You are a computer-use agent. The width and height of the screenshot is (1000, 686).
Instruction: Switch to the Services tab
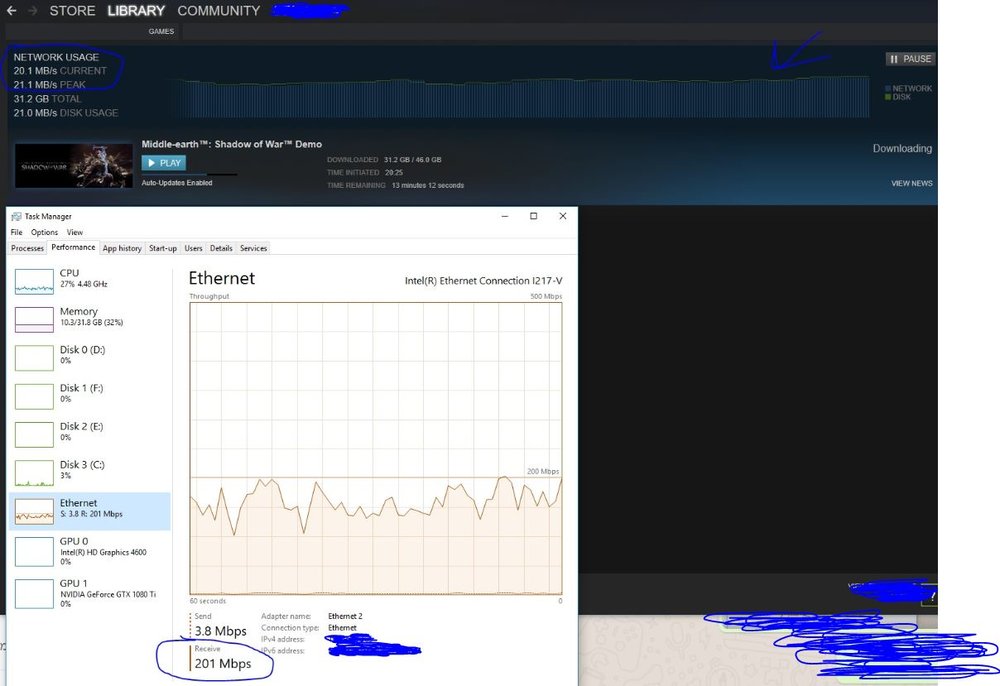[x=253, y=249]
